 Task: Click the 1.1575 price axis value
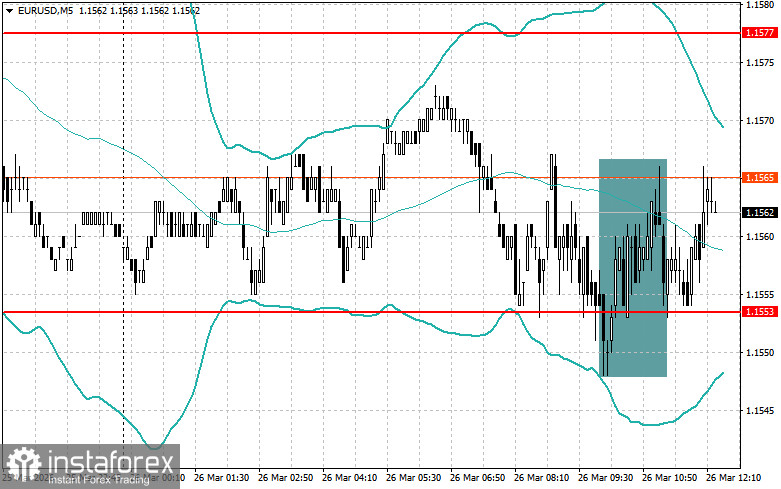tap(760, 63)
